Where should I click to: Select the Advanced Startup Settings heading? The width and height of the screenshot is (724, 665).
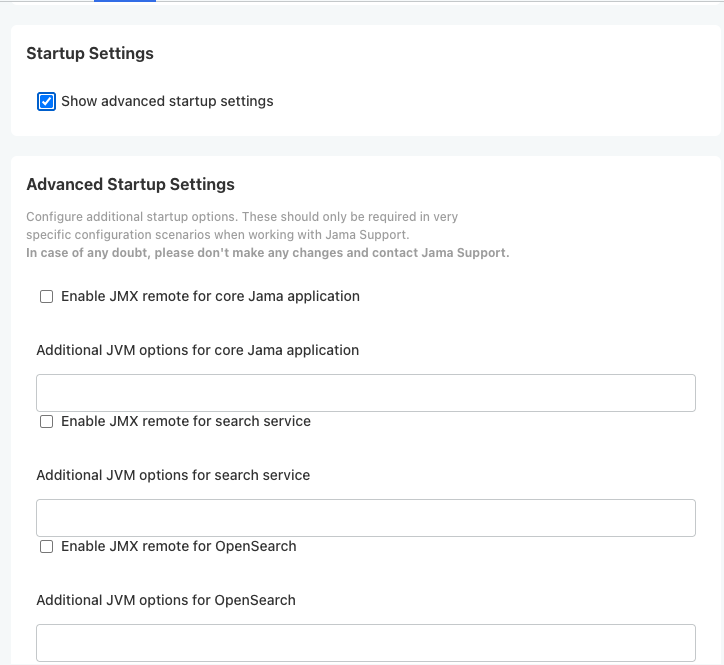tap(131, 184)
